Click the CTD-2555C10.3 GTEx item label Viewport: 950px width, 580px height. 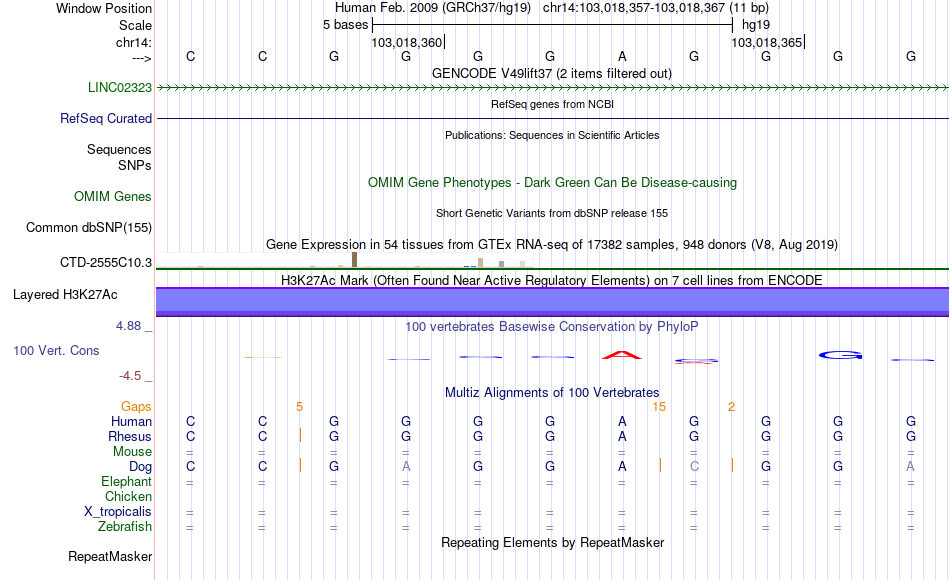coord(105,262)
